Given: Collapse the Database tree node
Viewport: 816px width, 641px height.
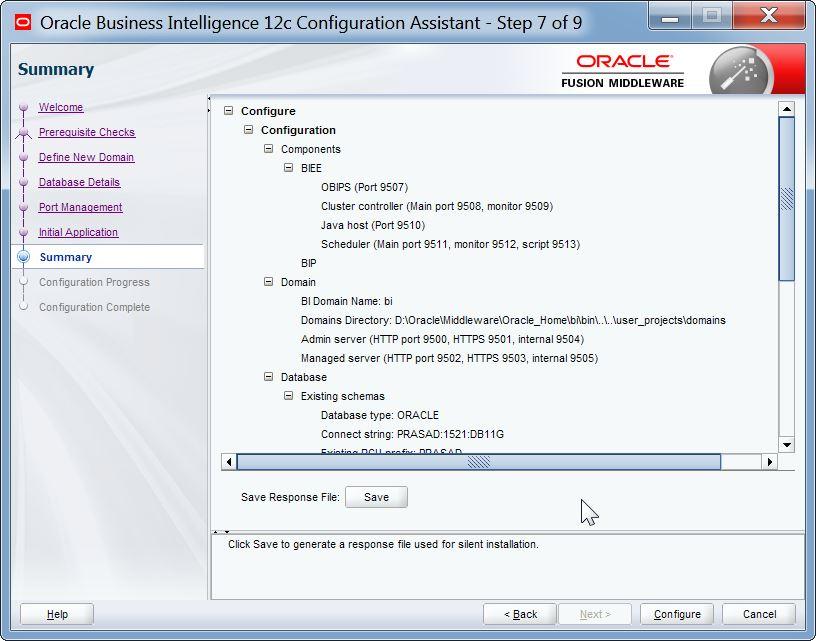Looking at the screenshot, I should [269, 377].
